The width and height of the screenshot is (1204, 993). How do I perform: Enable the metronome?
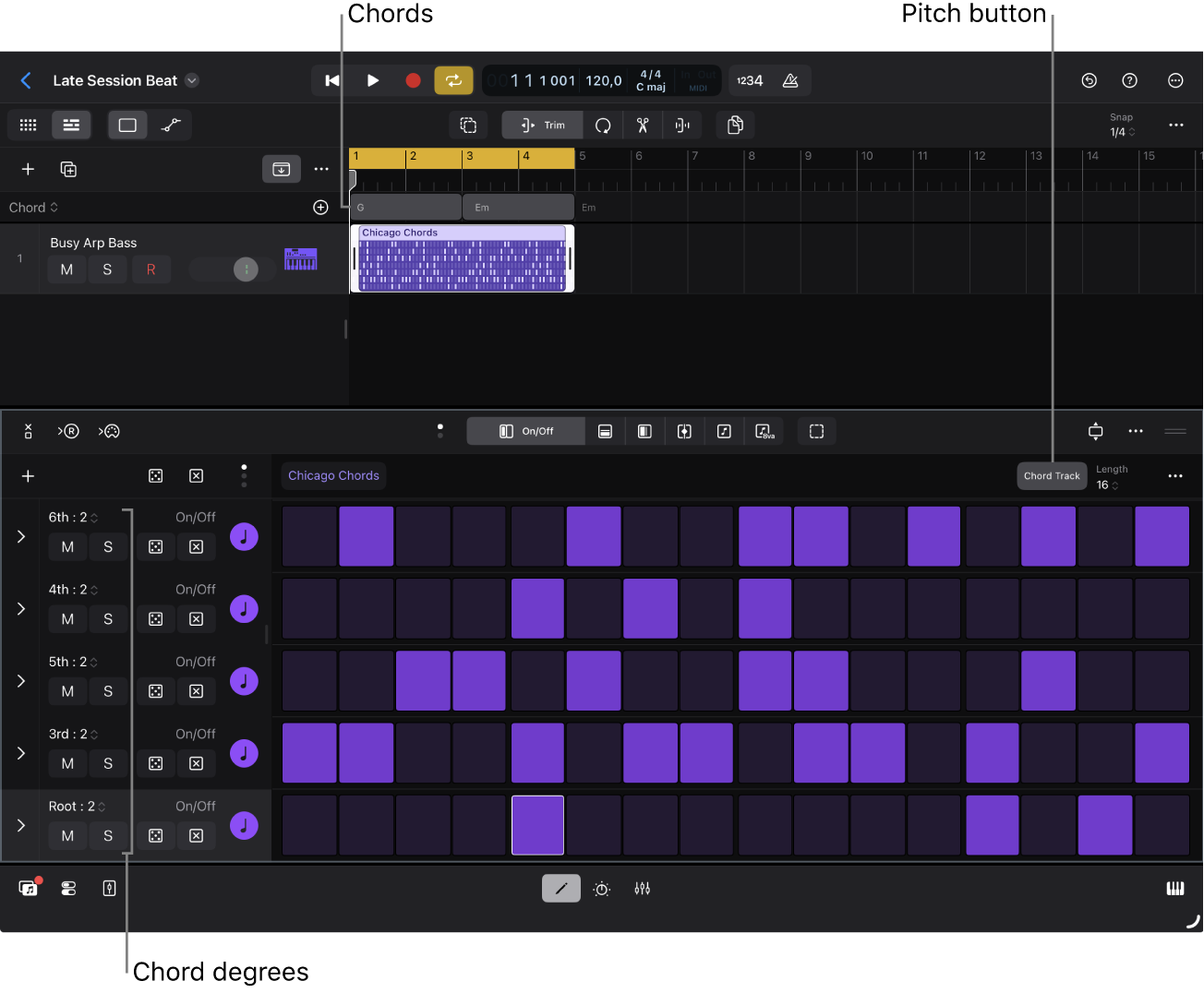coord(790,80)
